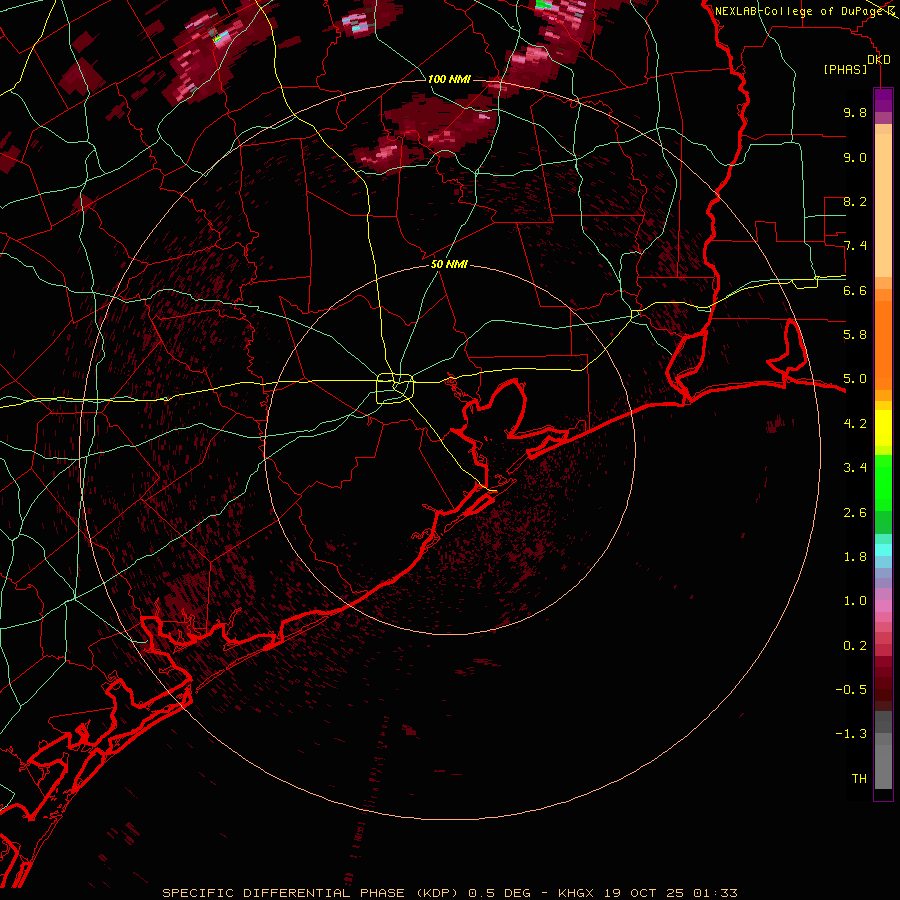Click the 1.0 value on the color scale
The image size is (900, 900).
(x=855, y=601)
